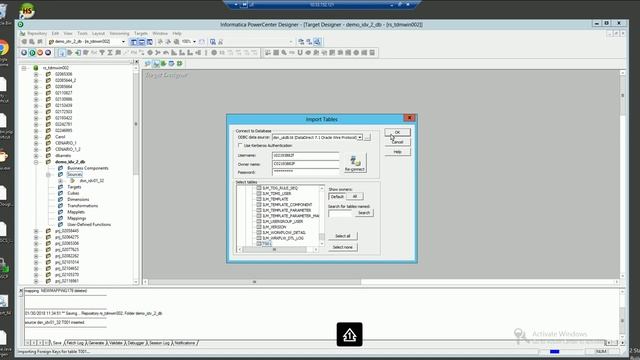Expand the dsn_idv01_32 source node
640x360 pixels.
60,181
